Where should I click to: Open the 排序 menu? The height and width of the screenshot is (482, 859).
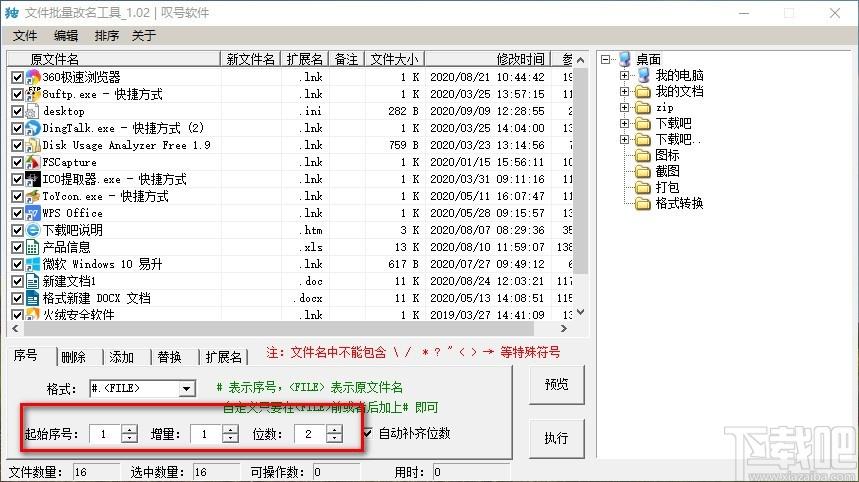106,36
